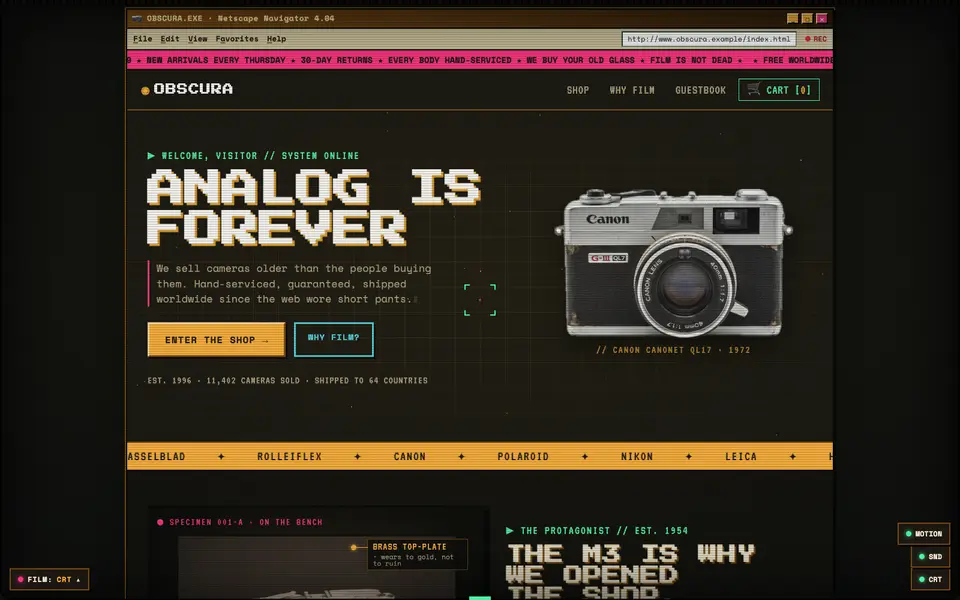
Task: Open the Help menu
Action: pos(276,39)
